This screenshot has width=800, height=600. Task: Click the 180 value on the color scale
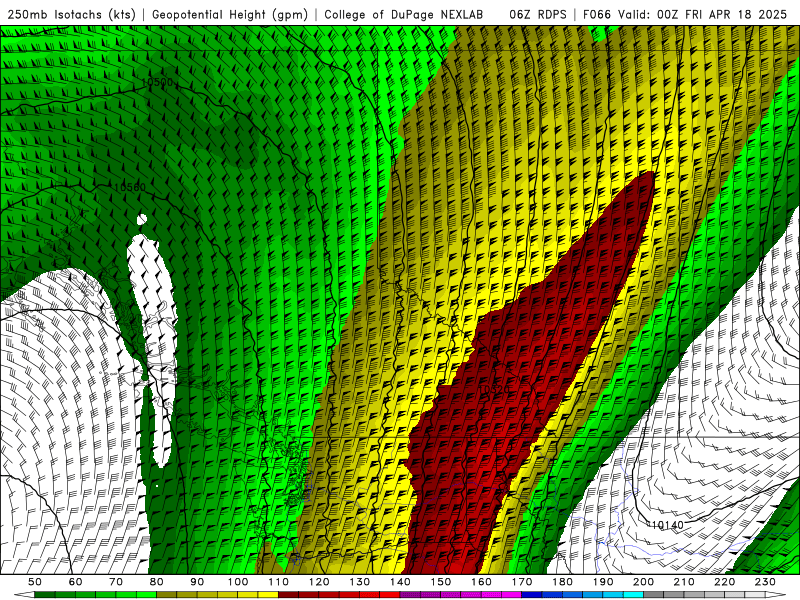[x=562, y=582]
